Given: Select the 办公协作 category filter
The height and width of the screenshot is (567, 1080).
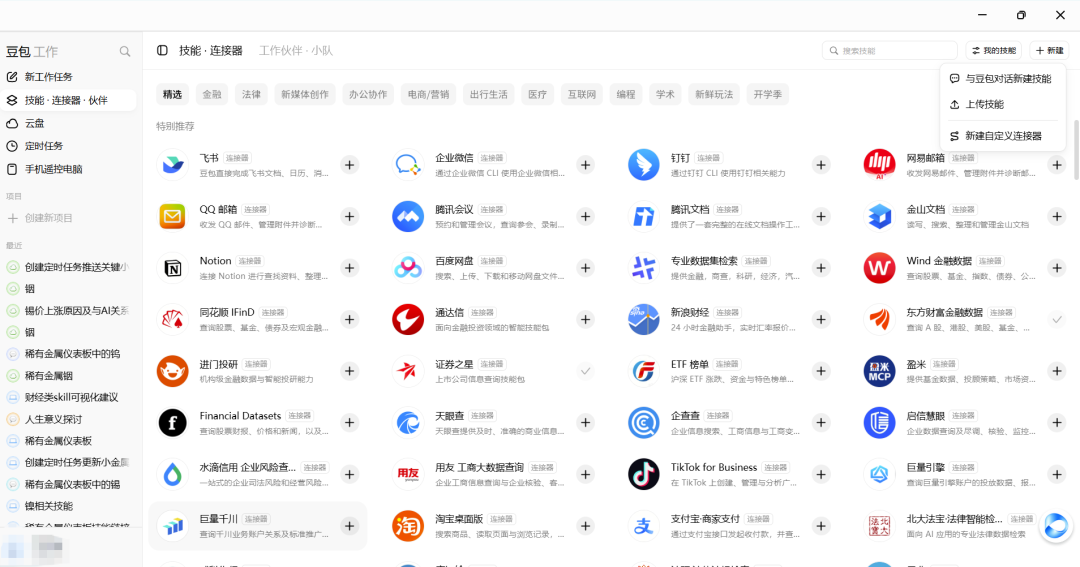Looking at the screenshot, I should point(368,94).
